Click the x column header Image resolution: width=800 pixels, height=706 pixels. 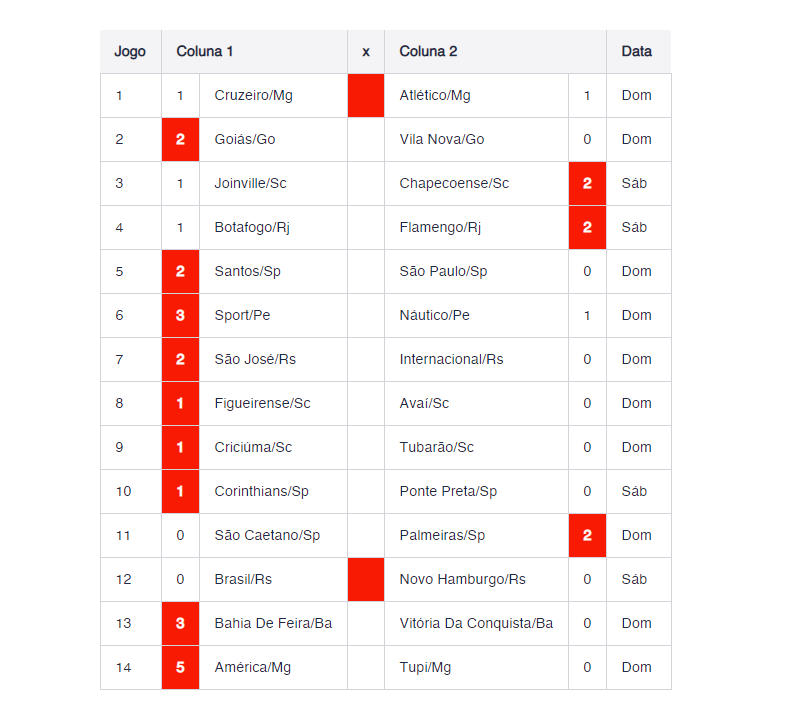366,52
